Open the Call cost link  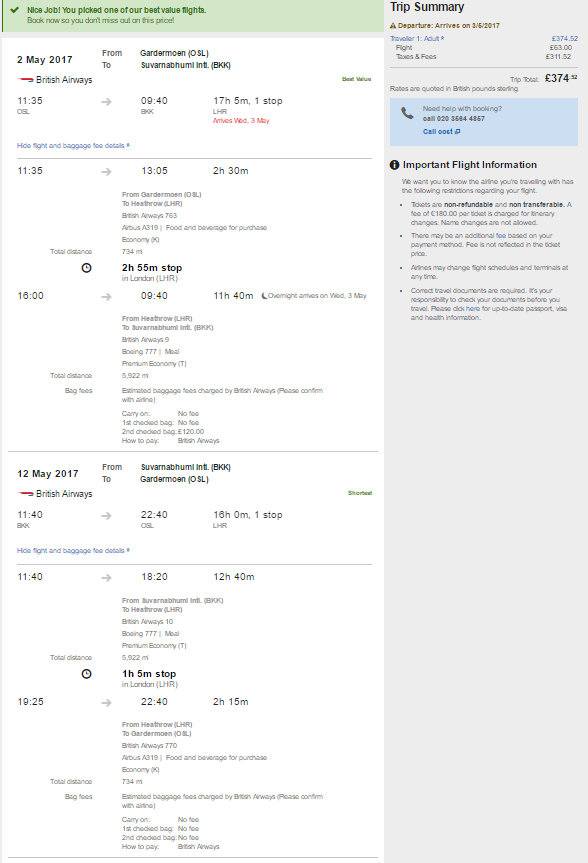(442, 132)
